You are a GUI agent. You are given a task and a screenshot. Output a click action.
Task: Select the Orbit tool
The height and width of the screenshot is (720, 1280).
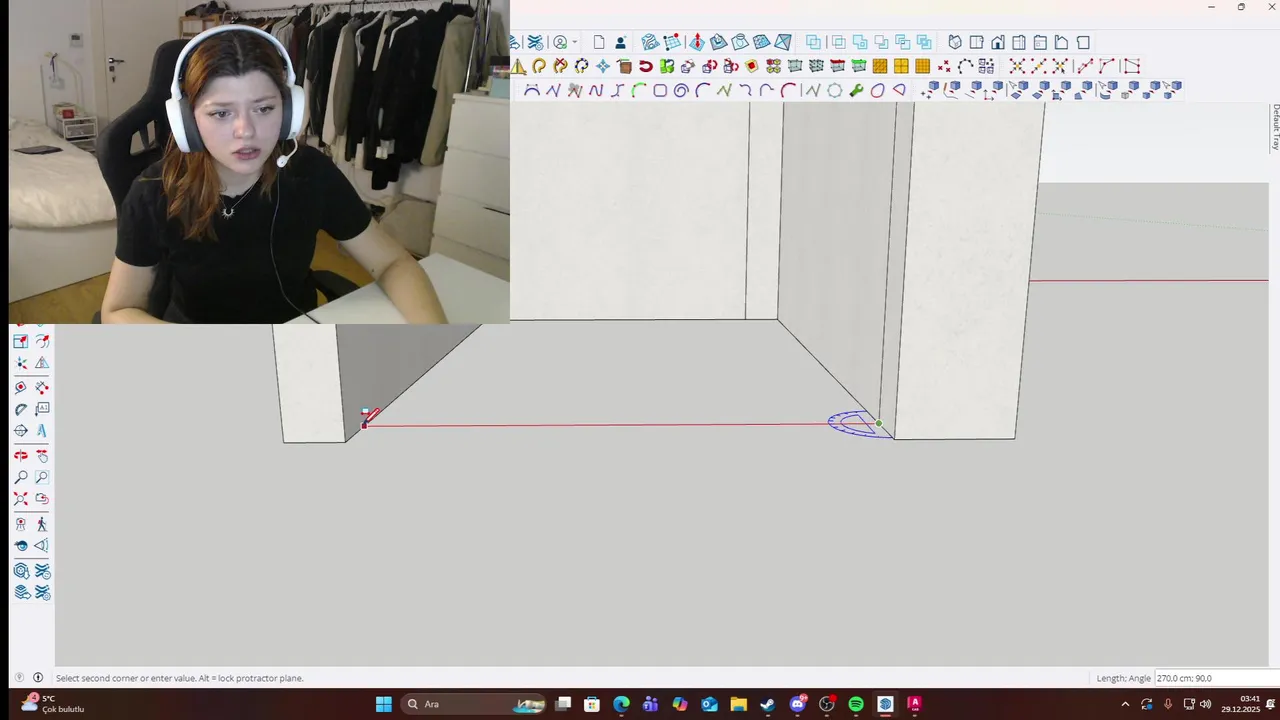pyautogui.click(x=20, y=455)
